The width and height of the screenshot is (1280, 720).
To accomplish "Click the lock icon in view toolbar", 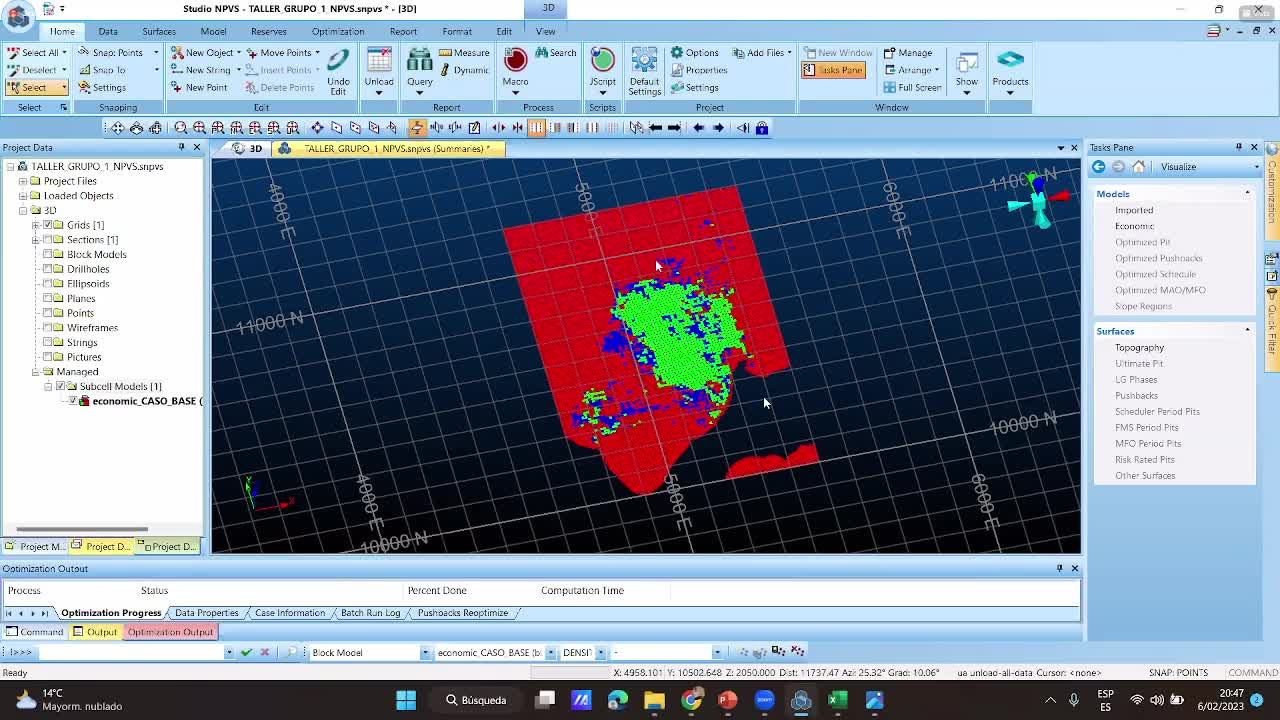I will [x=762, y=128].
